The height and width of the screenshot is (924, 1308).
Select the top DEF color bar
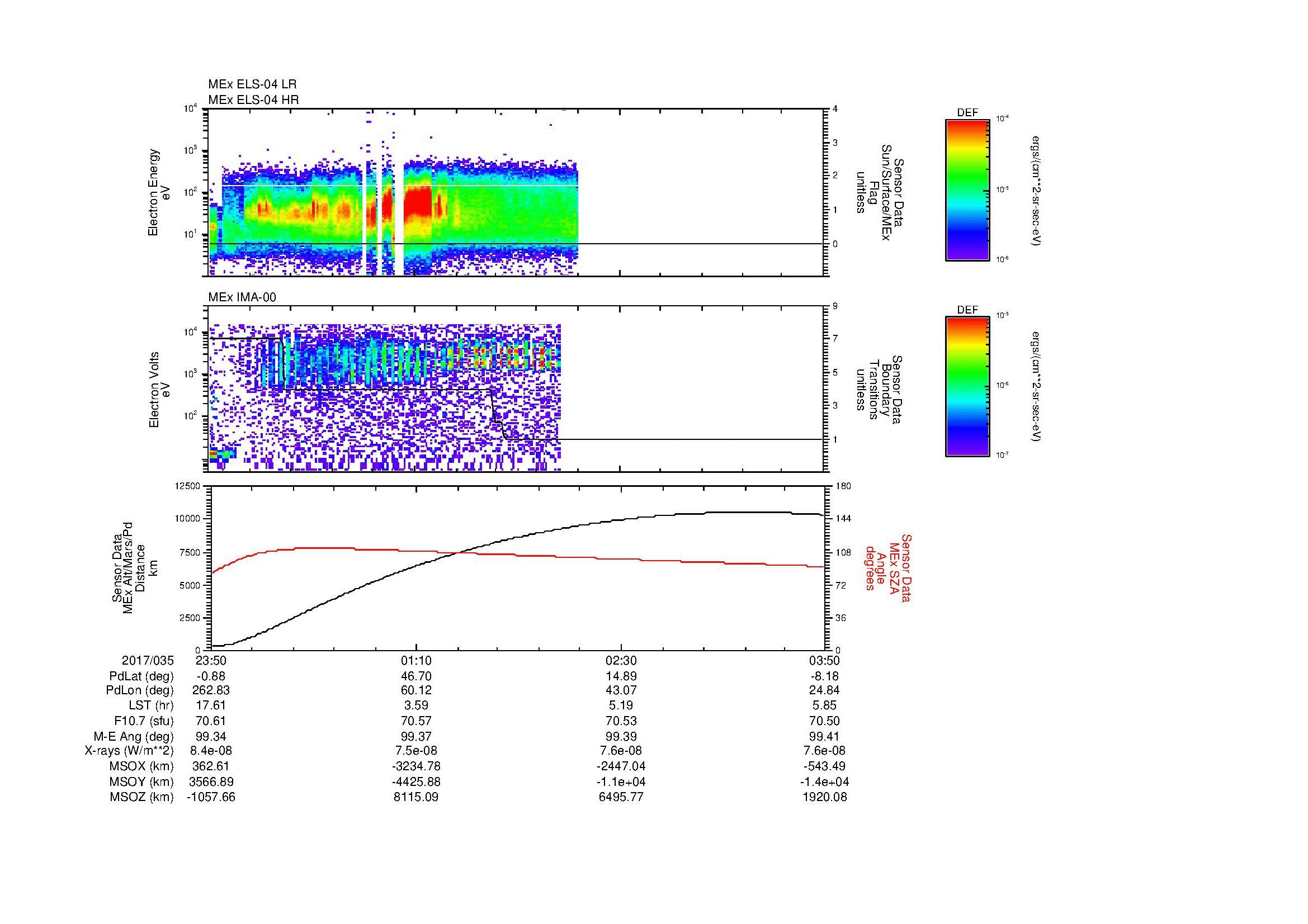pos(967,190)
